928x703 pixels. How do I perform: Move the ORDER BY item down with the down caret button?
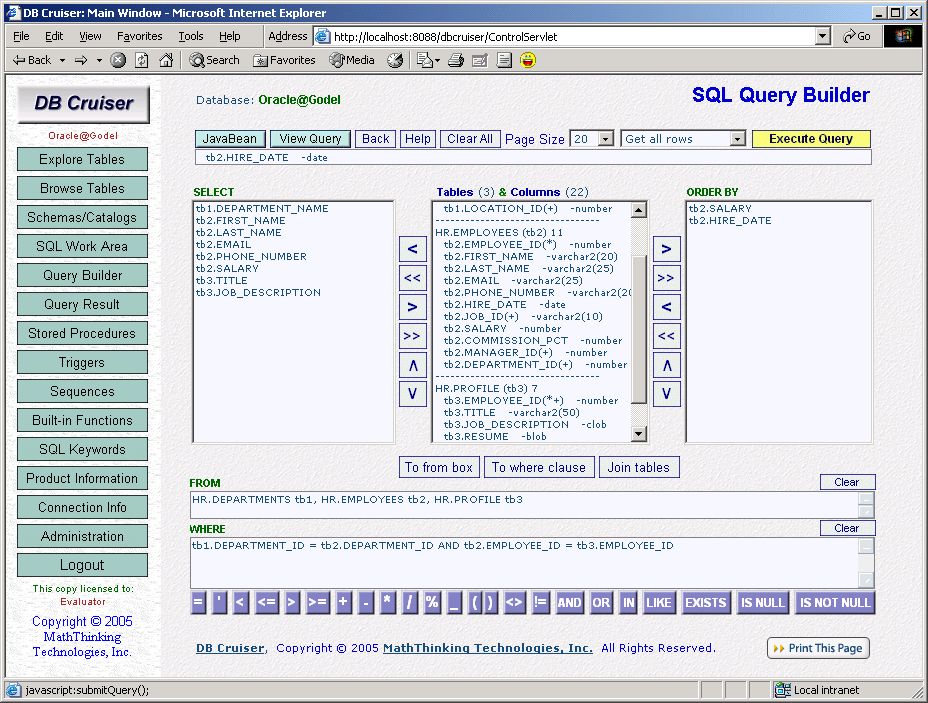click(666, 394)
